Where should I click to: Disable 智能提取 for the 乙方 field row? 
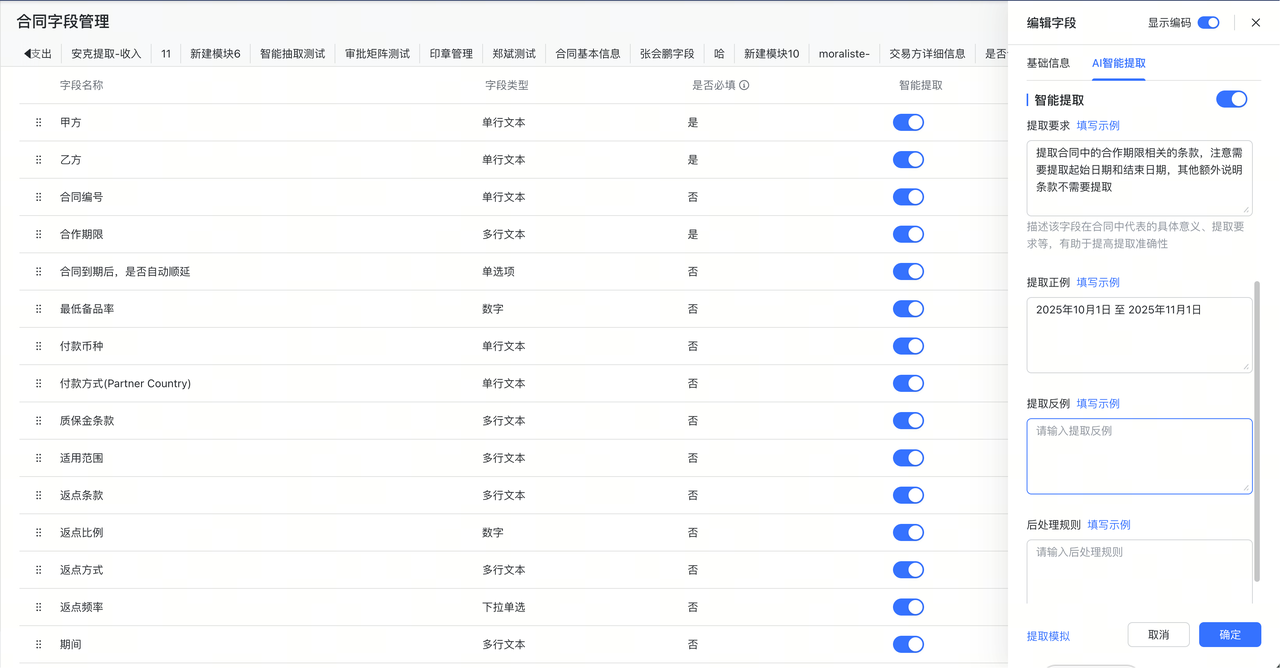tap(908, 159)
